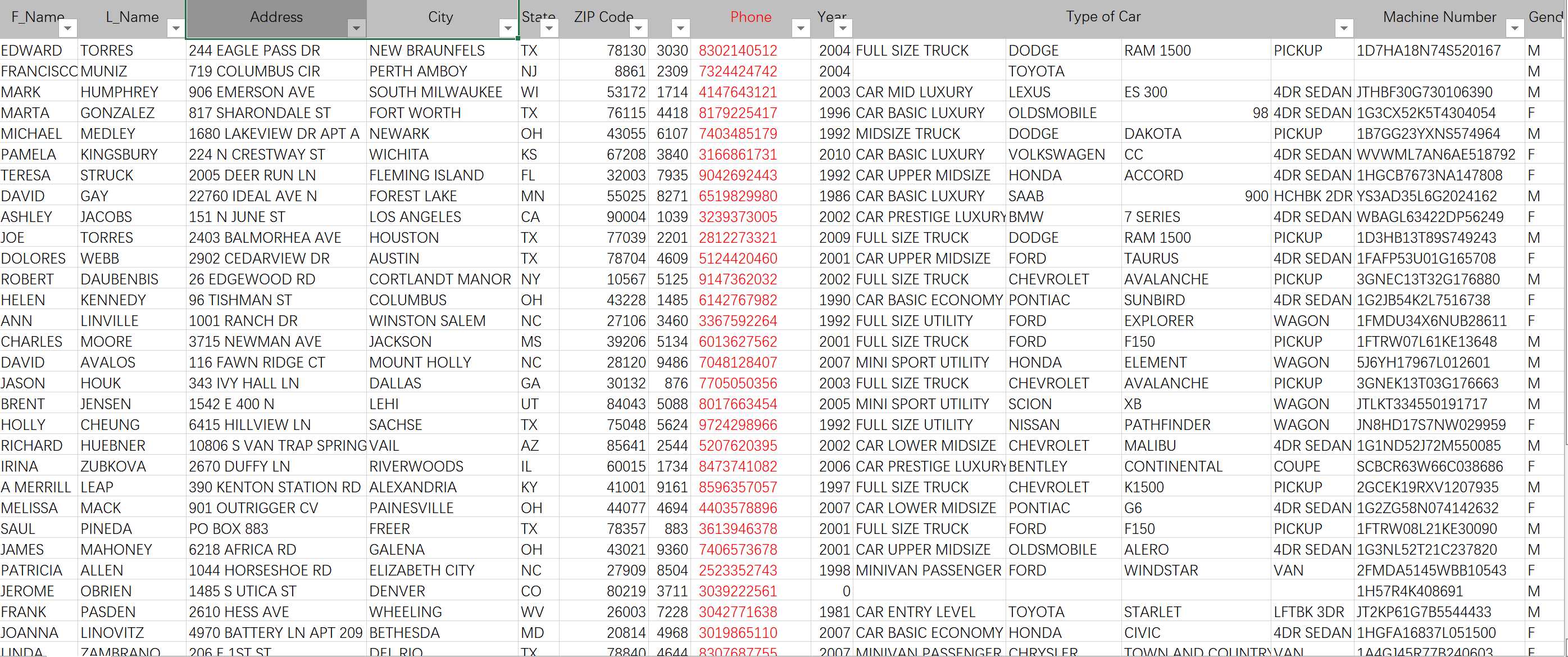This screenshot has height=657, width=1568.
Task: Select the first name A MERRILL
Action: (39, 487)
